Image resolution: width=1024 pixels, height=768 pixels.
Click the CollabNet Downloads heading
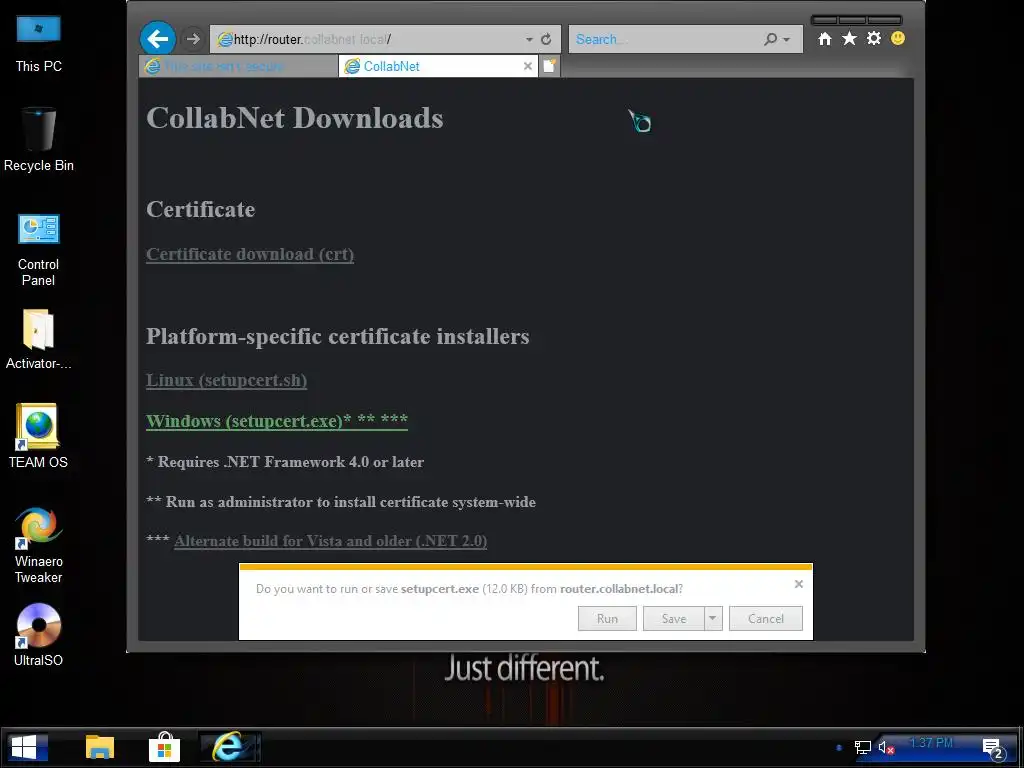[295, 118]
